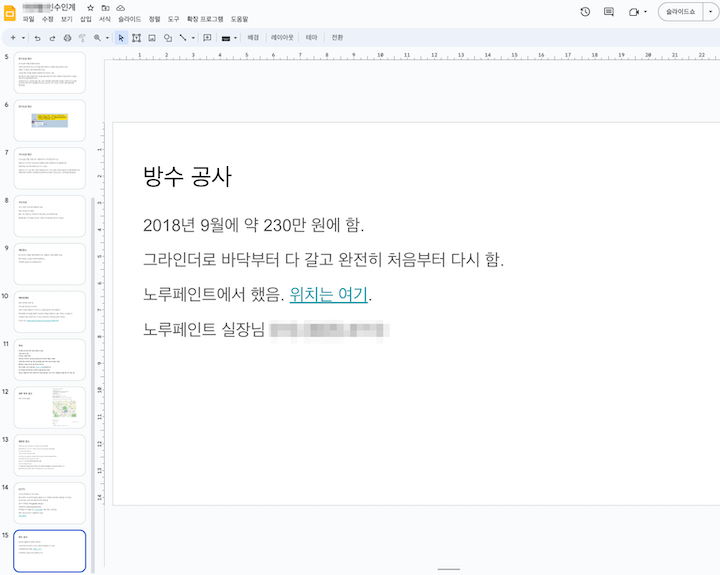Open the 수정 menu
Screen dimensions: 720x575
(x=48, y=19)
